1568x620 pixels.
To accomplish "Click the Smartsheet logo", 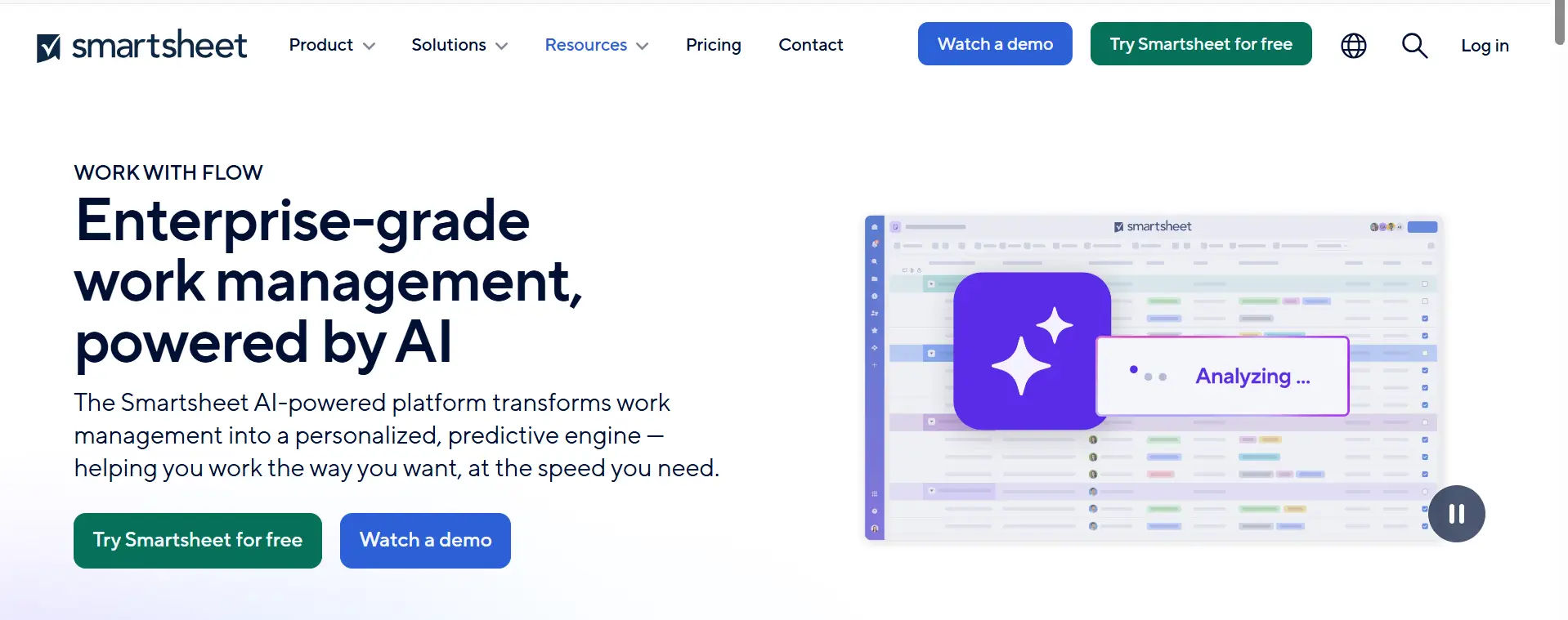I will 141,46.
